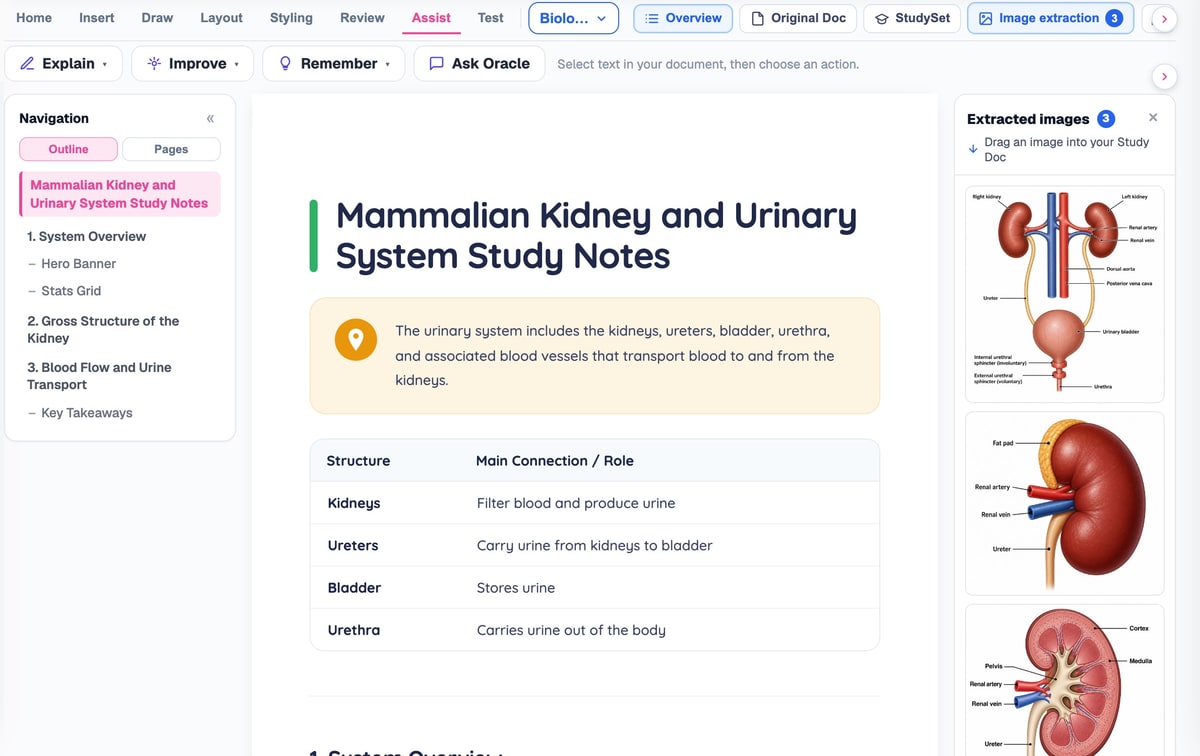The height and width of the screenshot is (756, 1200).
Task: Collapse the Navigation panel with double chevron
Action: (x=210, y=118)
